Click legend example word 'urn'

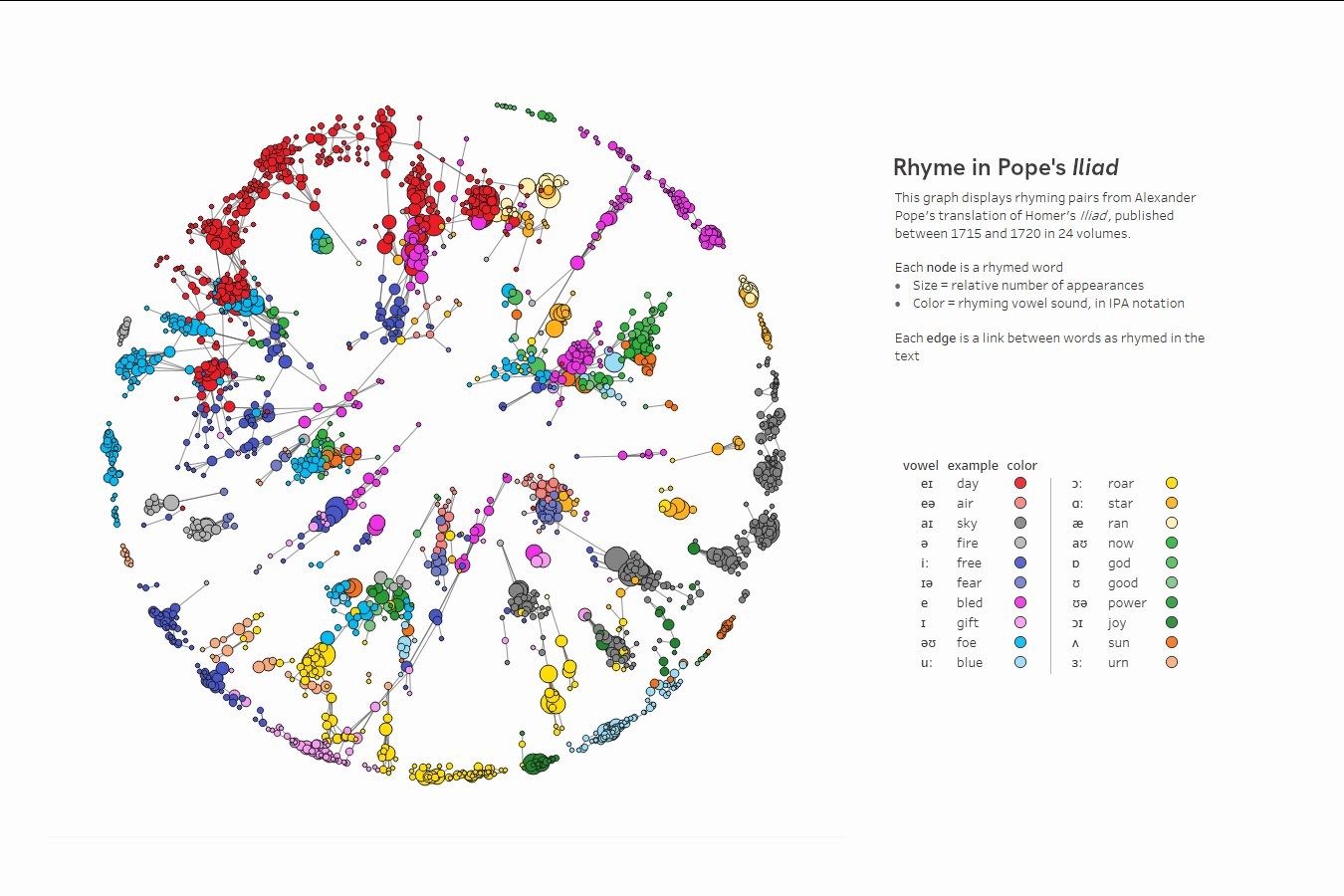(x=1118, y=663)
